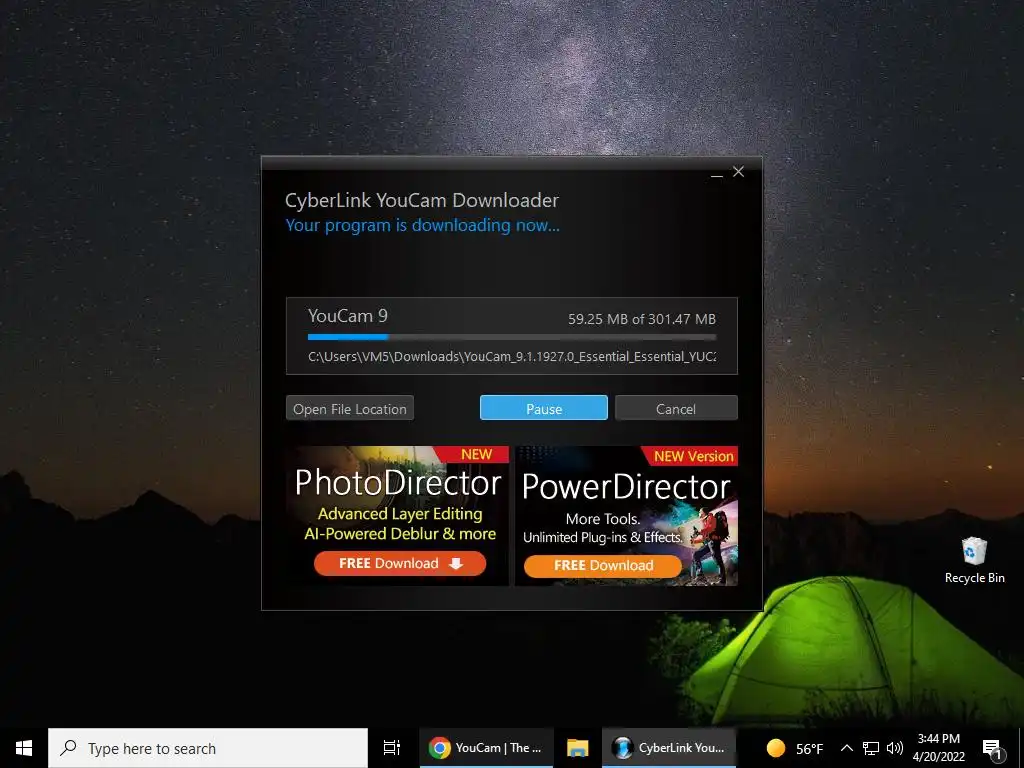1024x768 pixels.
Task: Open the network status tray icon
Action: [871, 748]
